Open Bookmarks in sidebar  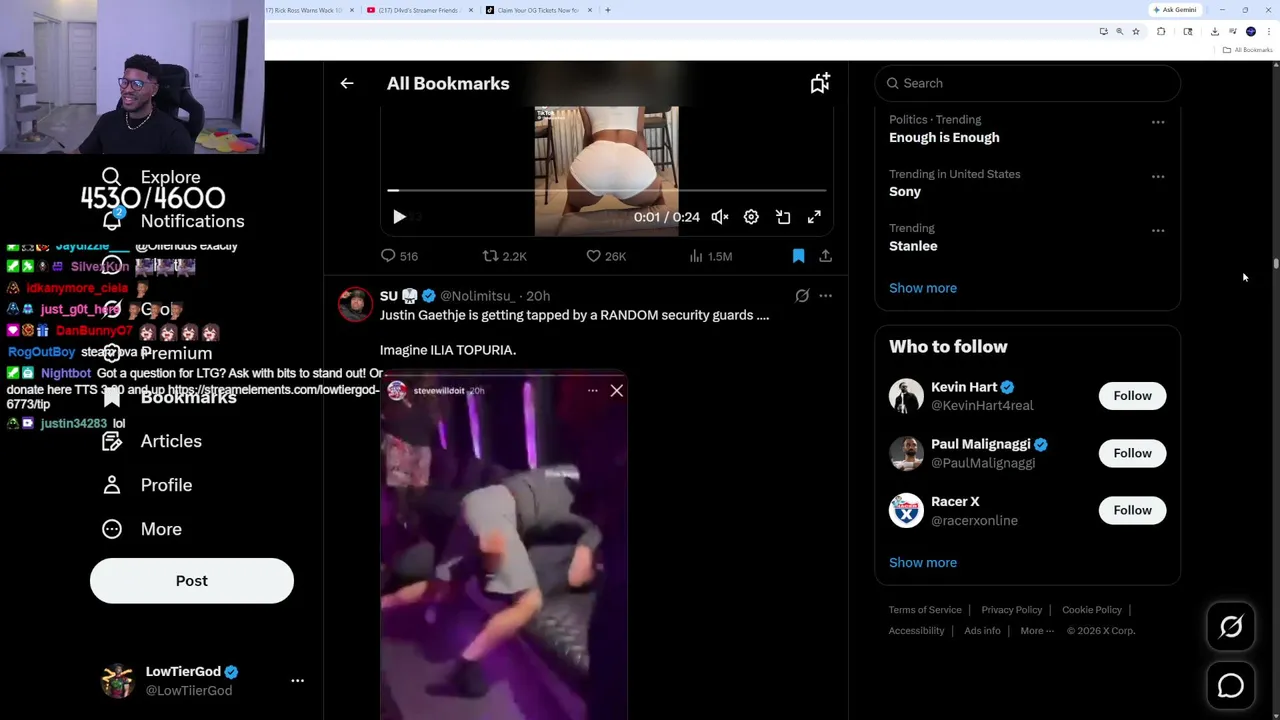[170, 397]
